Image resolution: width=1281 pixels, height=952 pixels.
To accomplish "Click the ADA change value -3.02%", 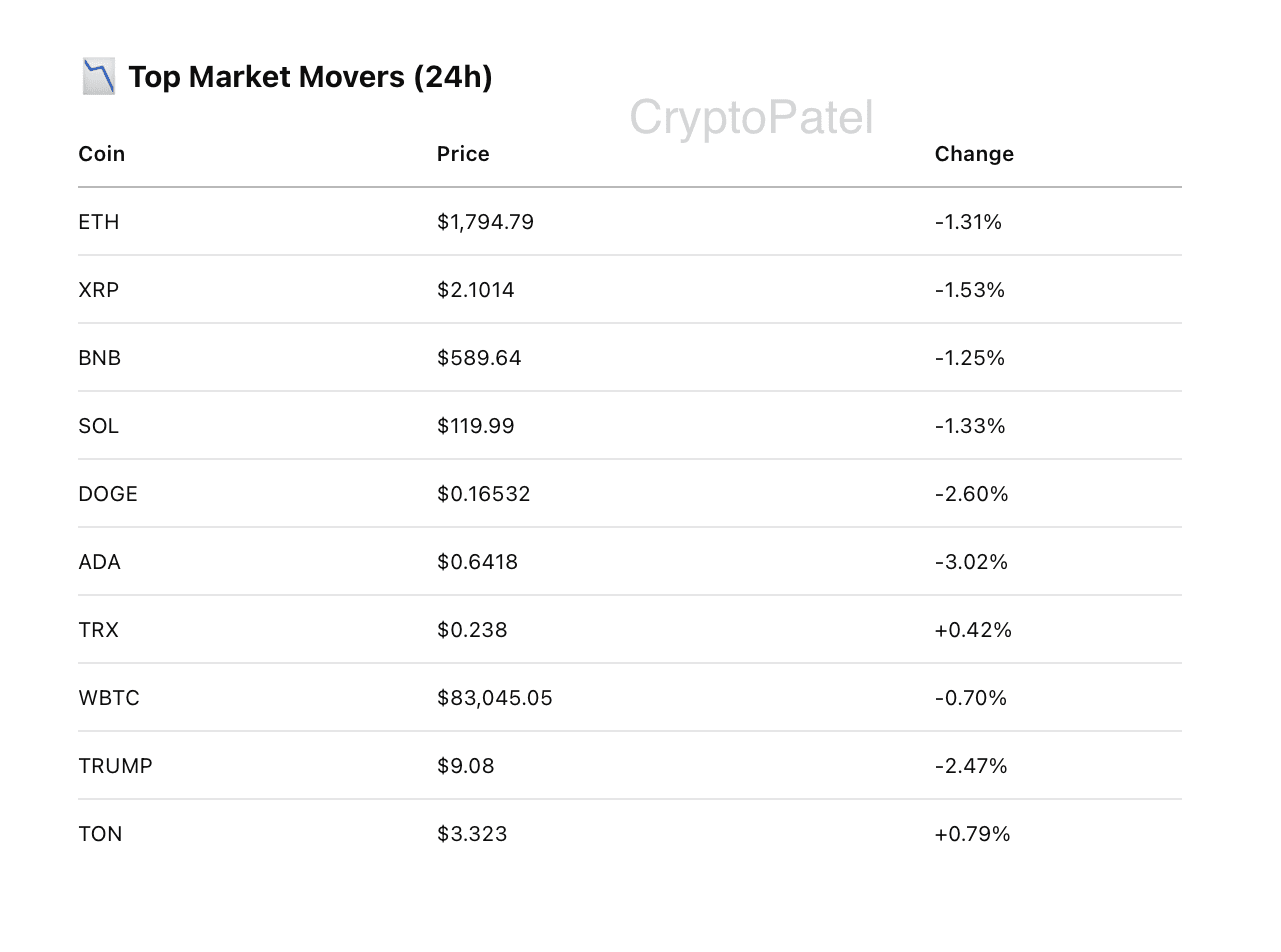I will tap(971, 562).
